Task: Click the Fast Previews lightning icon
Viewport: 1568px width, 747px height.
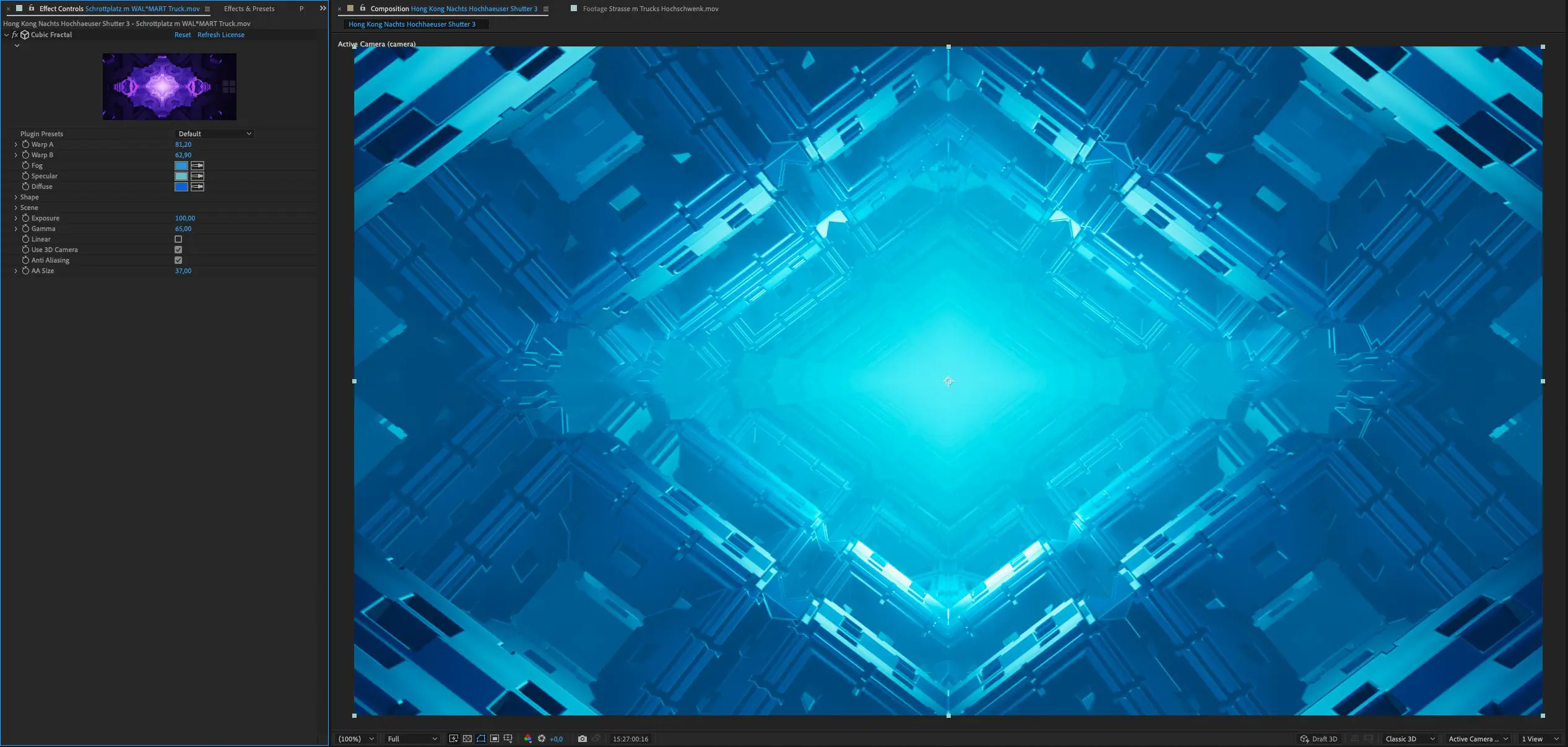Action: pyautogui.click(x=454, y=738)
